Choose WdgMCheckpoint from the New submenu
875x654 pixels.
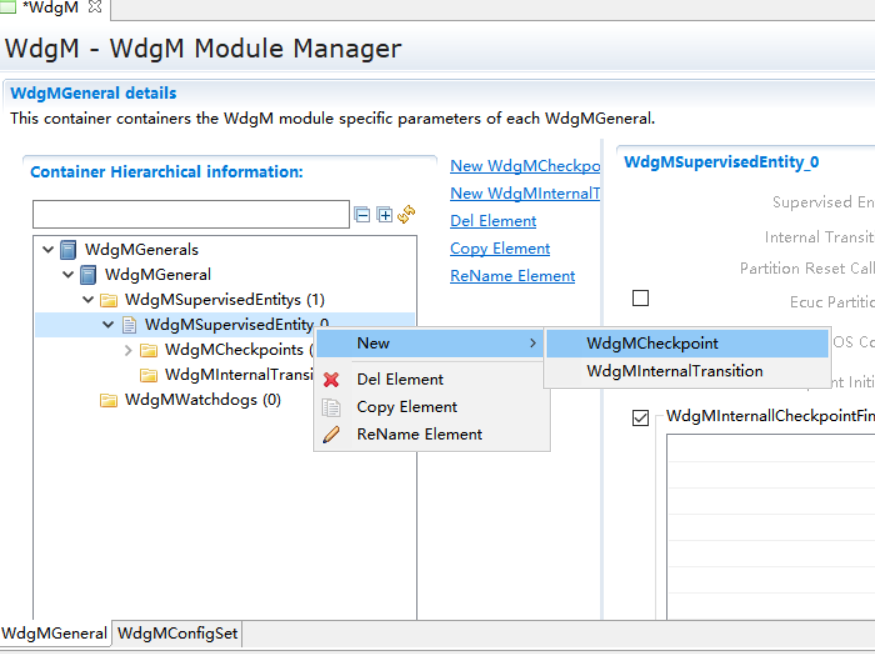pyautogui.click(x=652, y=343)
